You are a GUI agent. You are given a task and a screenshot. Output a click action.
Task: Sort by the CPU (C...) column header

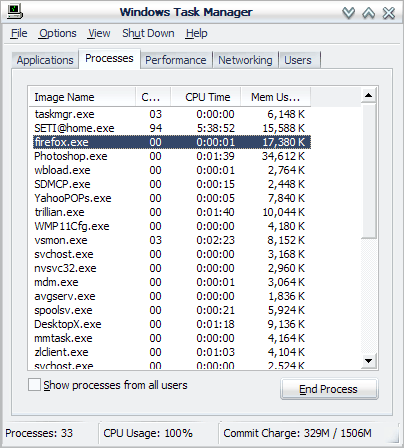click(153, 97)
